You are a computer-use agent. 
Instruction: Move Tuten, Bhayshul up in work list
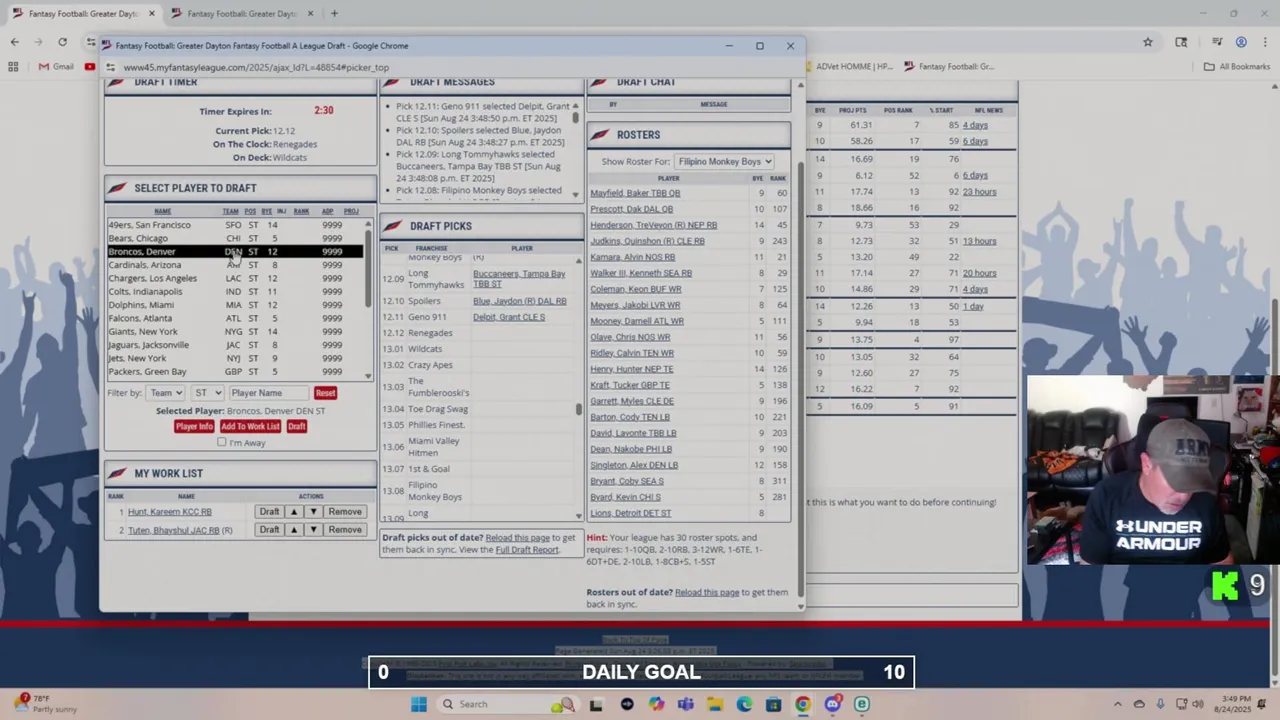(294, 530)
